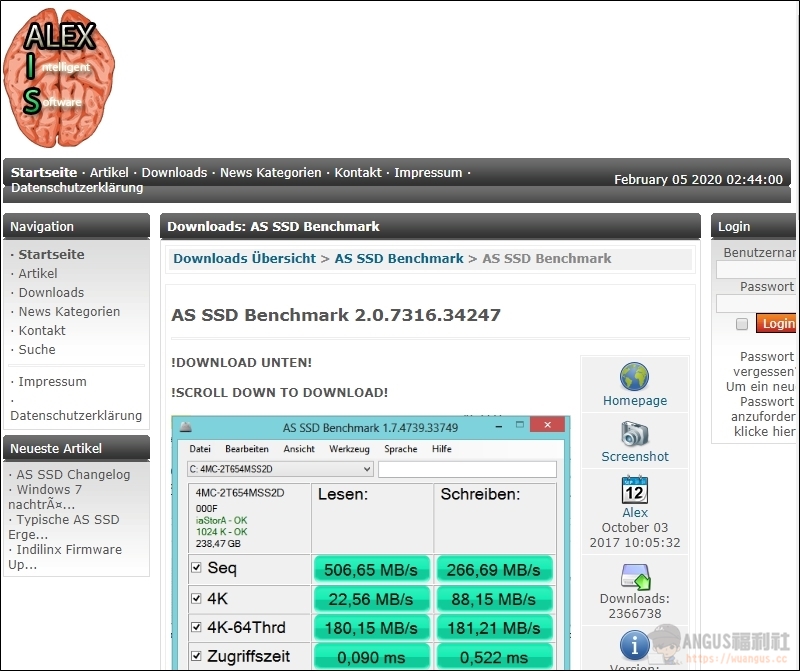The width and height of the screenshot is (800, 671).
Task: Click the blue info Version icon
Action: pyautogui.click(x=634, y=645)
